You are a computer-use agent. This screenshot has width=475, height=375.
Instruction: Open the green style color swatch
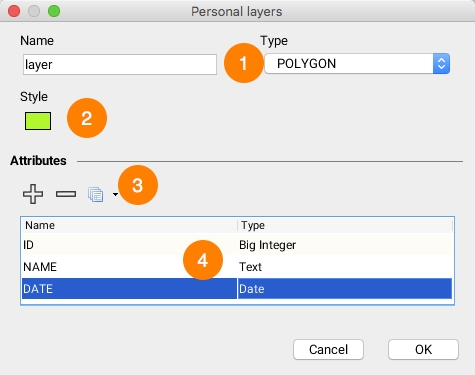38,121
